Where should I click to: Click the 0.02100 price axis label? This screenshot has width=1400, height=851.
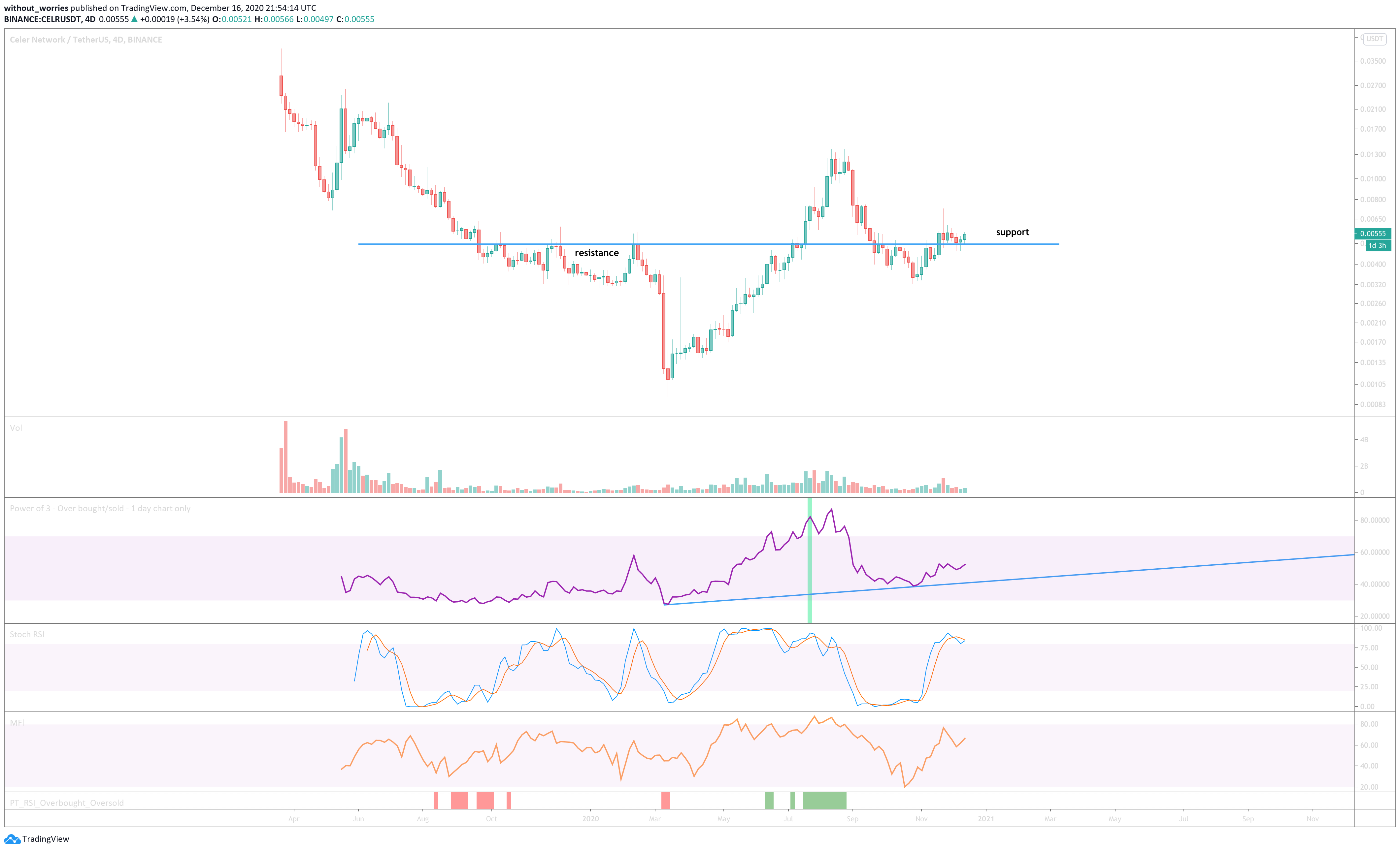[1372, 109]
